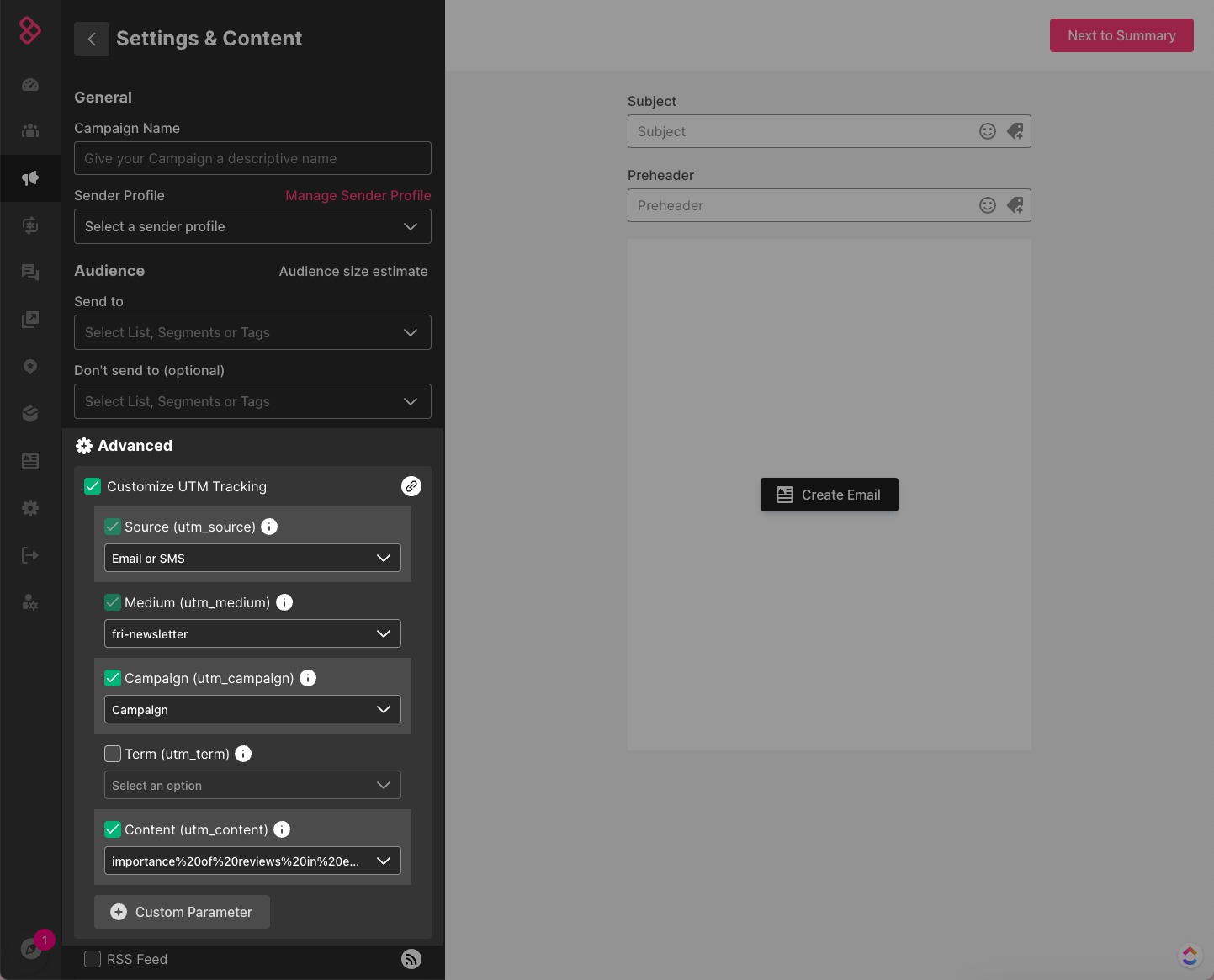Disable the Content (utm_content) checkbox
Screen dimensions: 1214x980
coord(113,829)
